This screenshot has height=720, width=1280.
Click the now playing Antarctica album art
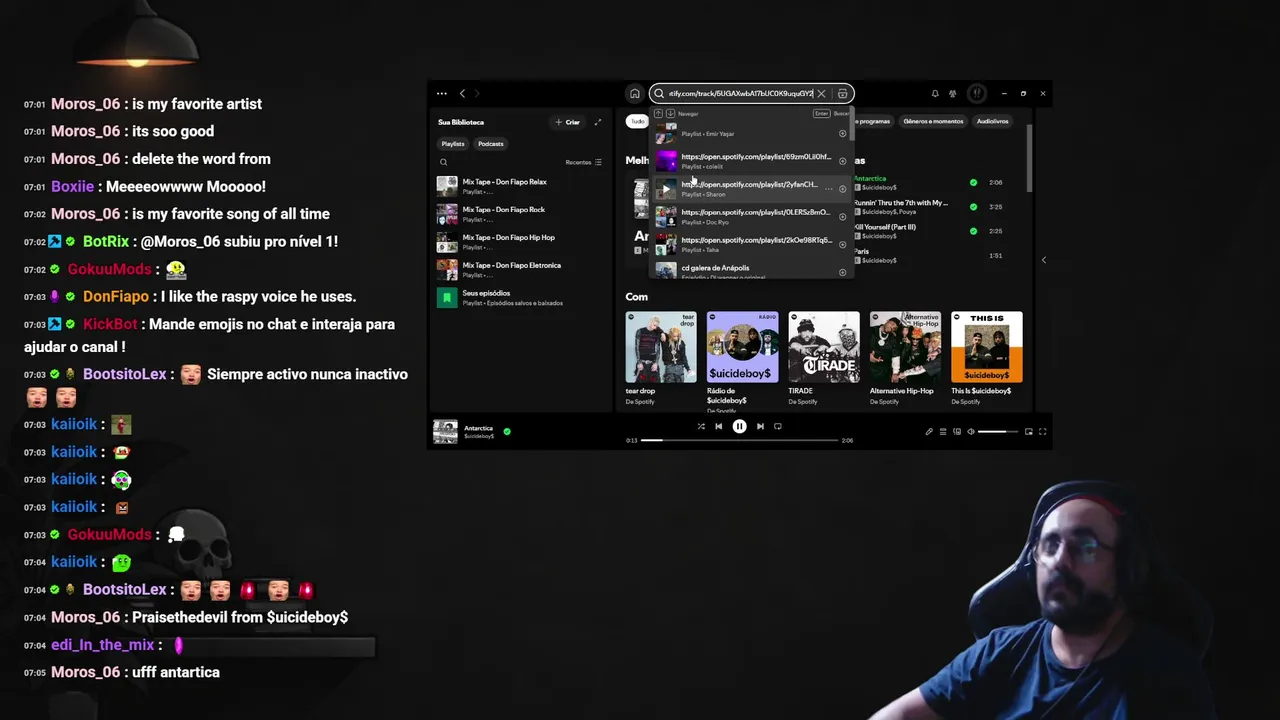pyautogui.click(x=445, y=431)
